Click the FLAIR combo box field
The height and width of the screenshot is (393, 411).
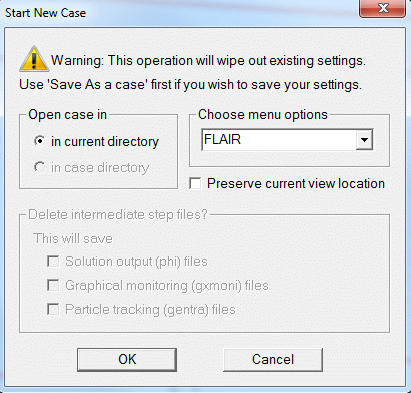click(287, 140)
